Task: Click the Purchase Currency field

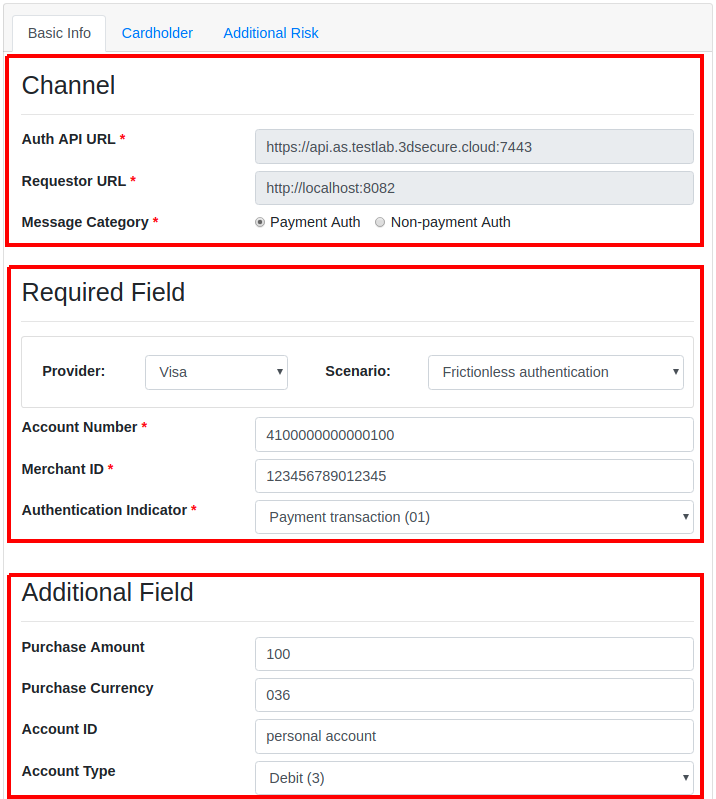Action: 474,695
